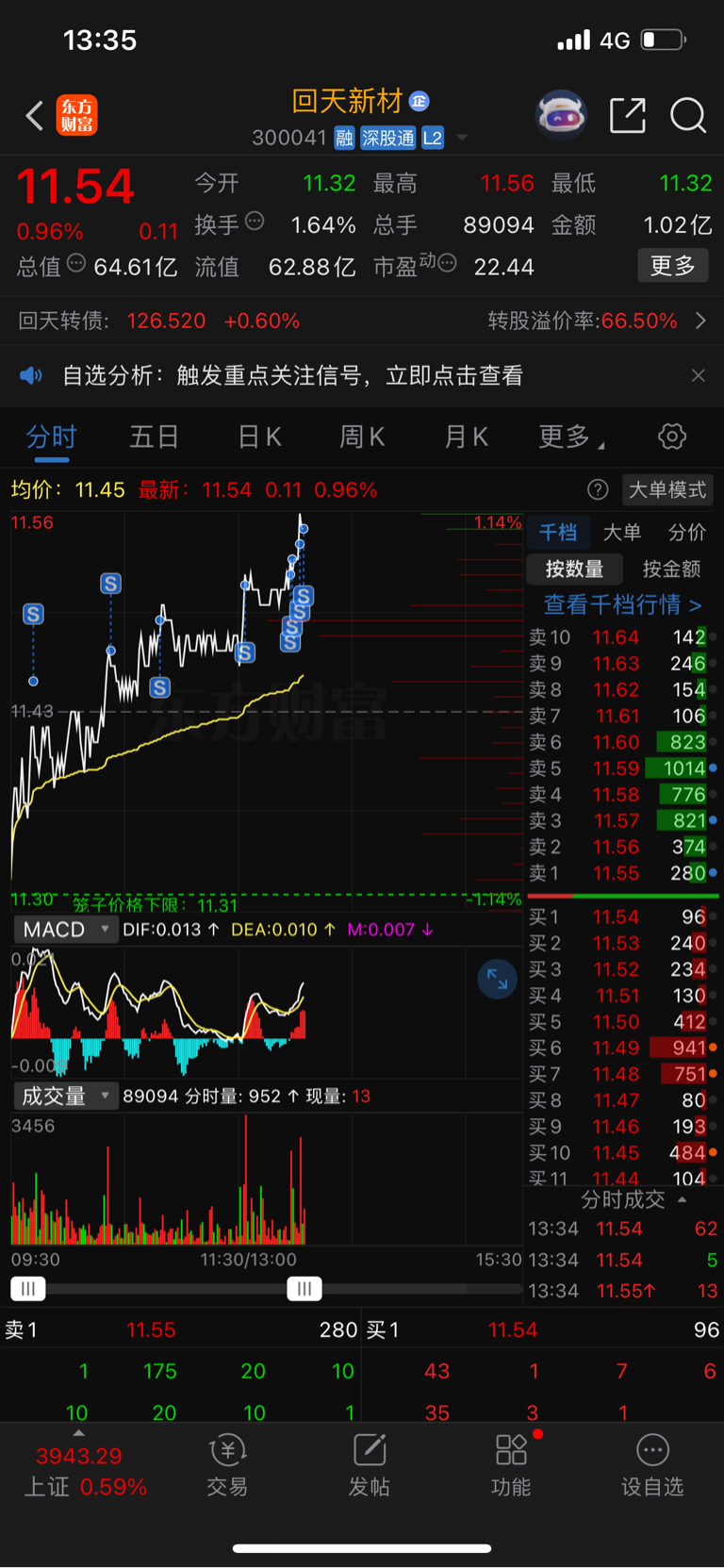Open the search magnifier icon
The image size is (724, 1568).
[688, 116]
